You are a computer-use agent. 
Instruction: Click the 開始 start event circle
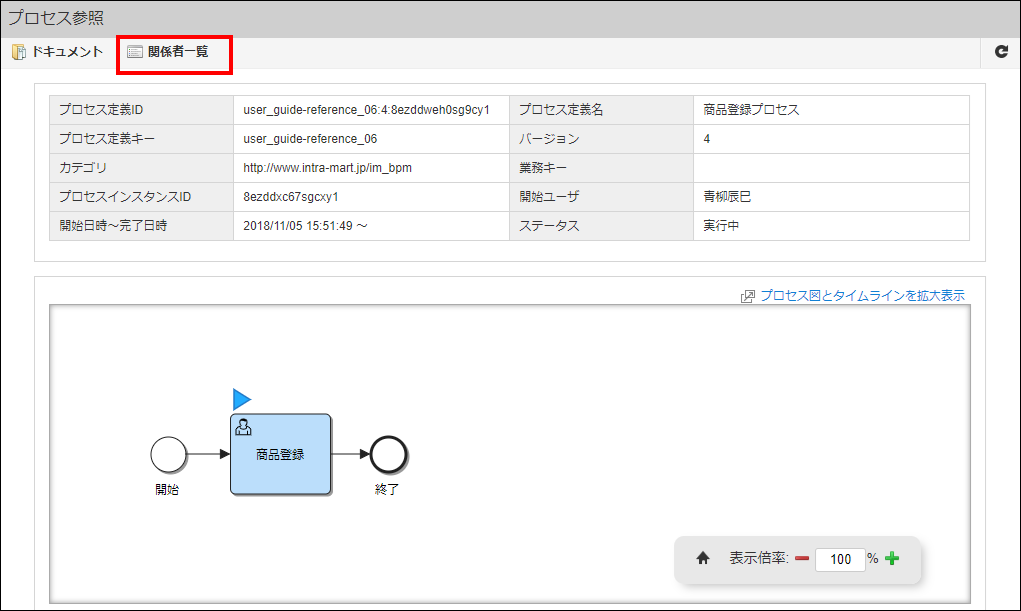[169, 455]
